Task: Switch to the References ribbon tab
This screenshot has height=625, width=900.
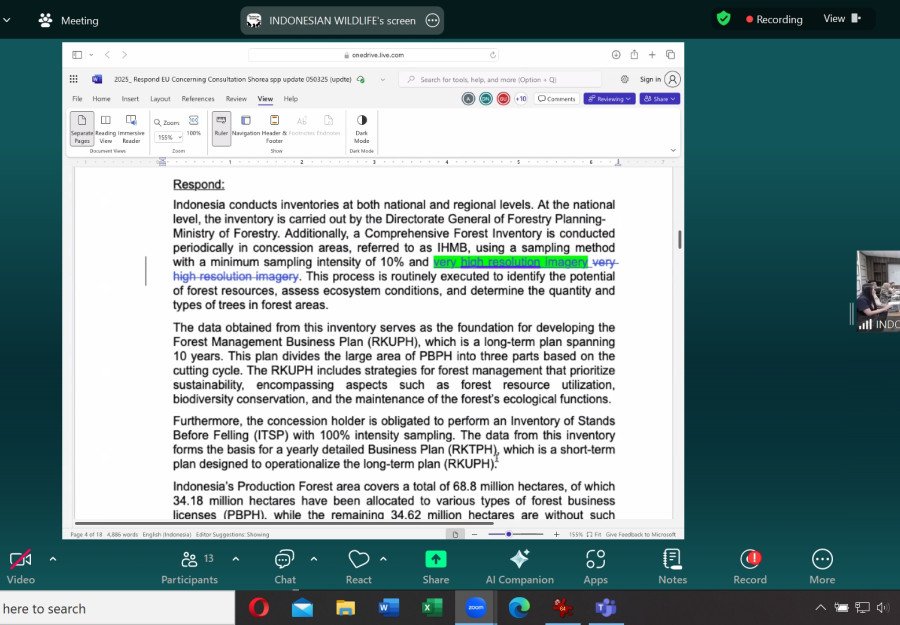Action: click(197, 99)
